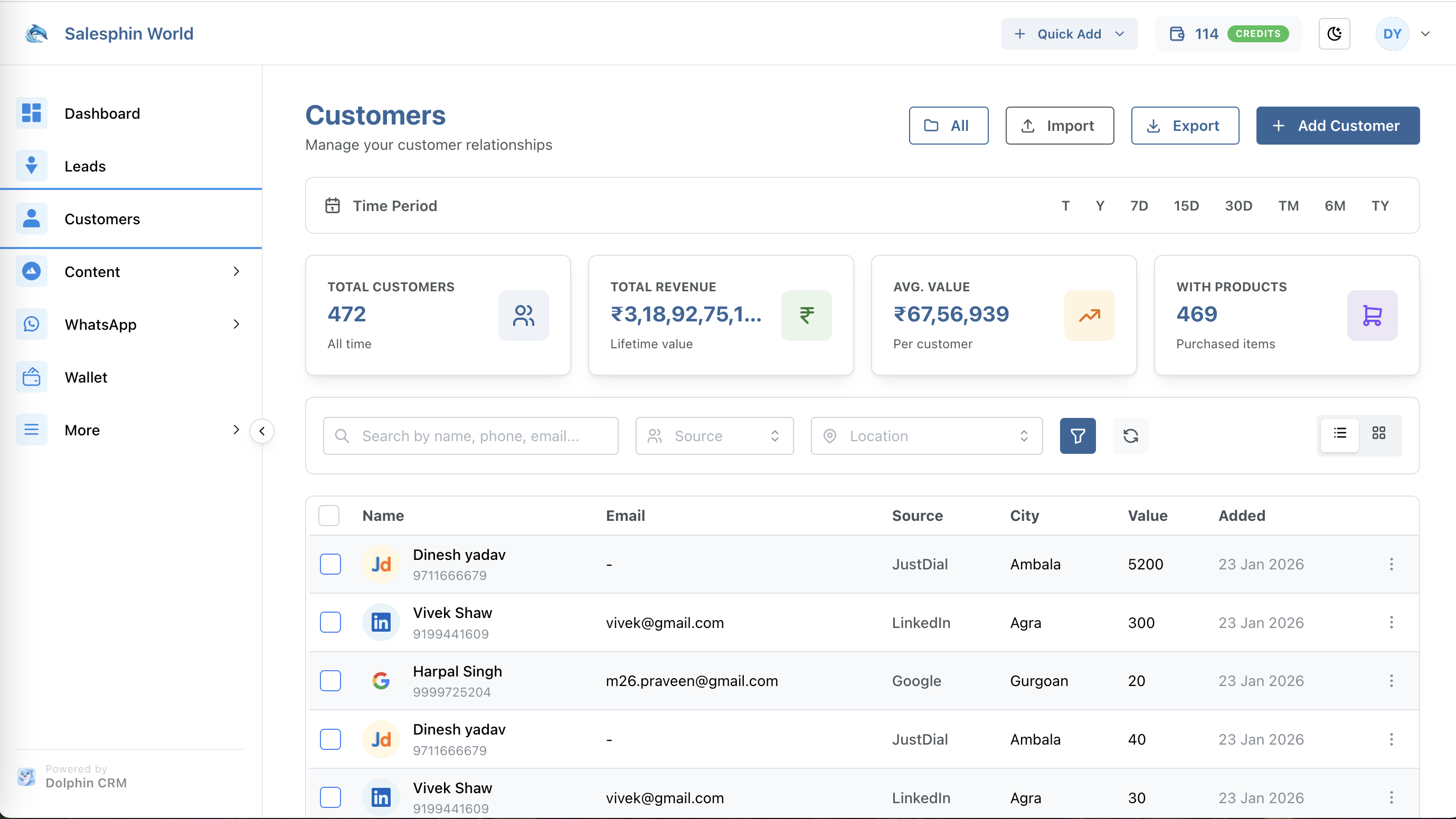
Task: Open the Dashboard section
Action: pos(102,113)
